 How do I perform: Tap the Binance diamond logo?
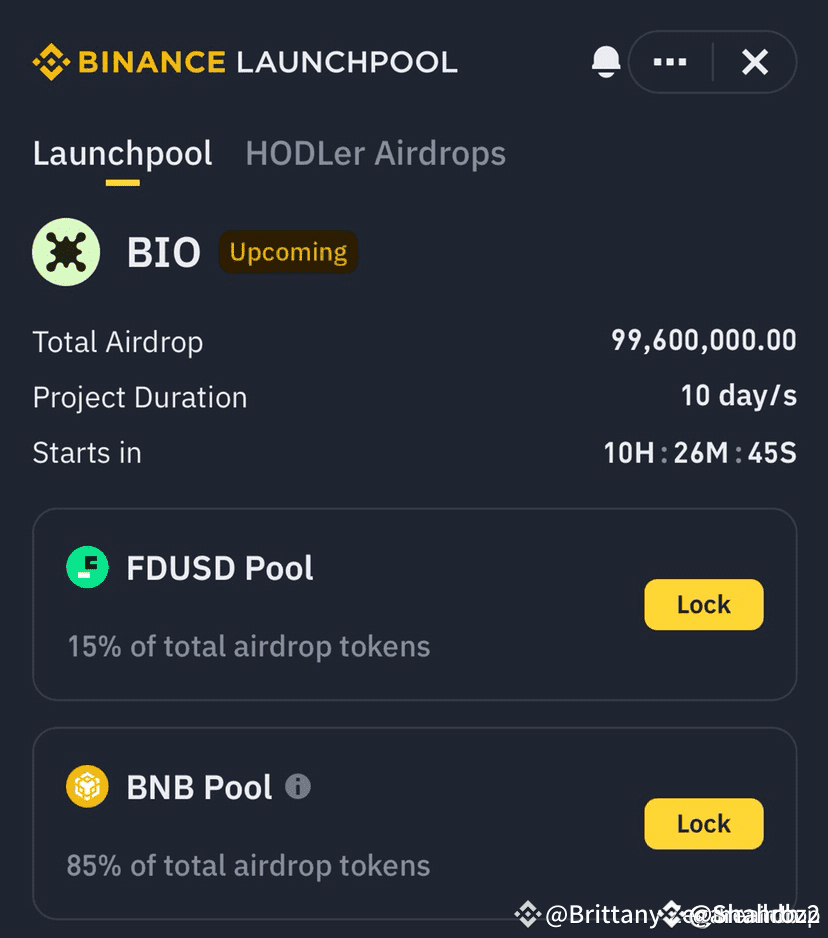pyautogui.click(x=51, y=62)
